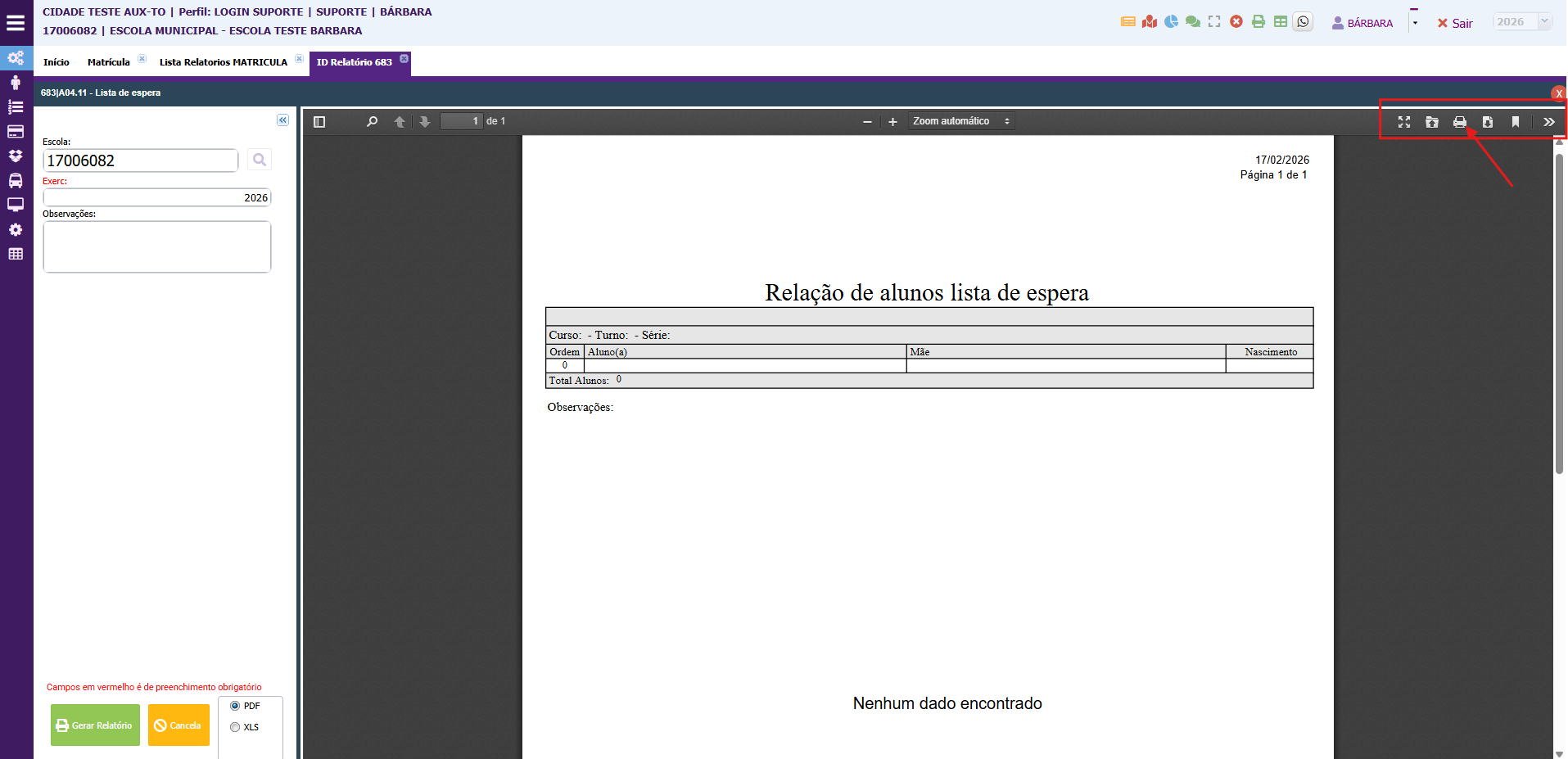Open the bus transport sidebar icon
The height and width of the screenshot is (759, 1568).
(x=16, y=180)
